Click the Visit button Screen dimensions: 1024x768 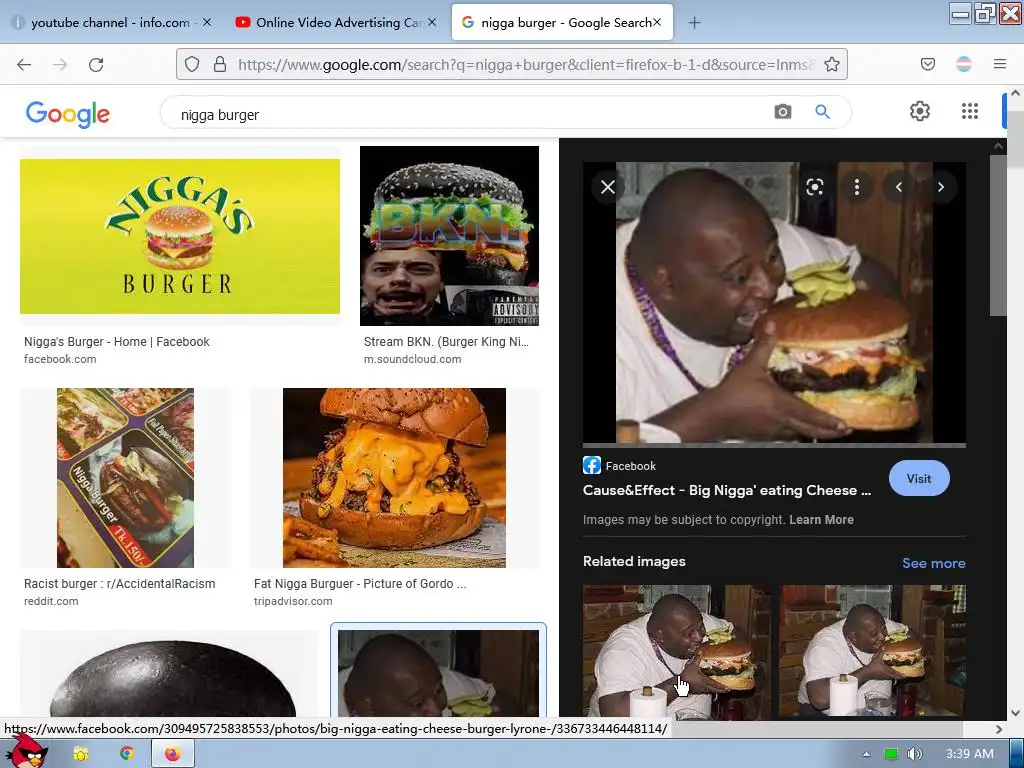pos(919,479)
